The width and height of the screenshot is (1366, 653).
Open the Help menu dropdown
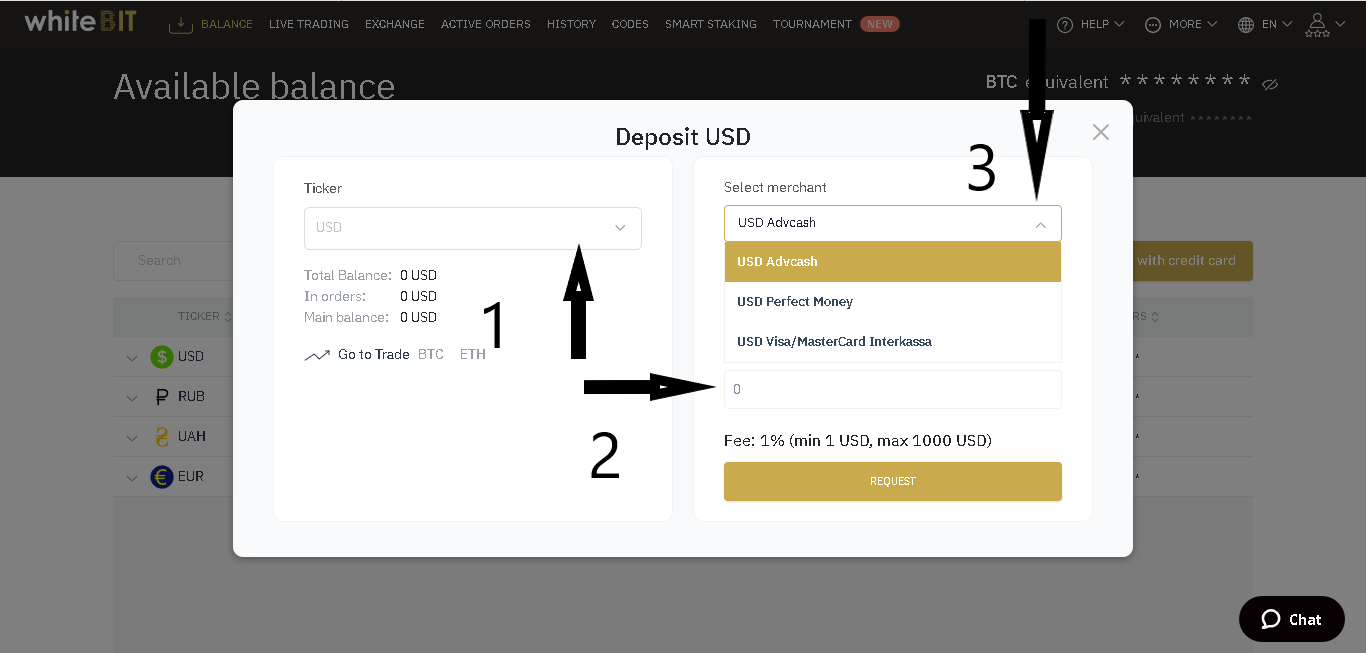pyautogui.click(x=1091, y=24)
